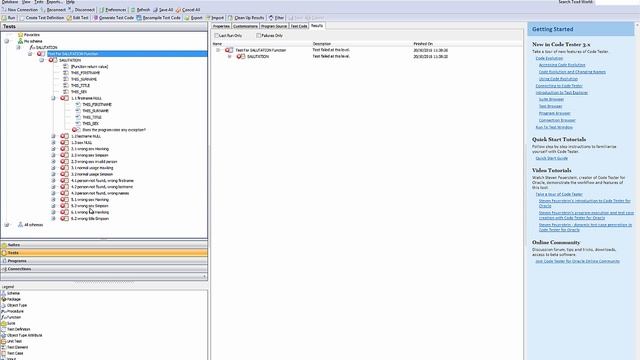The height and width of the screenshot is (360, 640).
Task: Open the Tests navigation panel
Action: click(x=104, y=253)
